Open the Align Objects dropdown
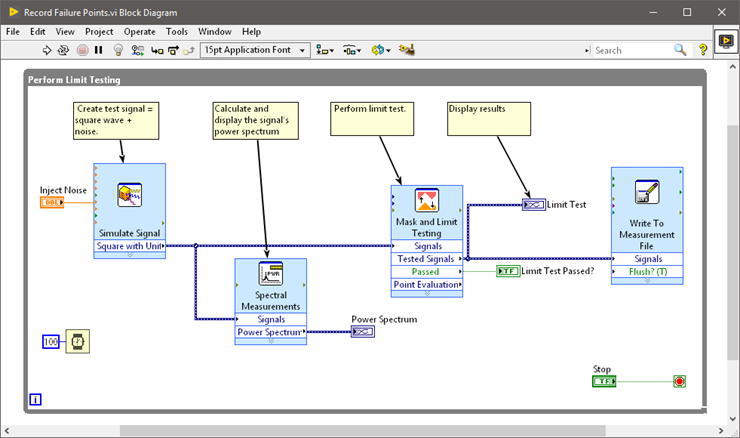 (x=325, y=49)
